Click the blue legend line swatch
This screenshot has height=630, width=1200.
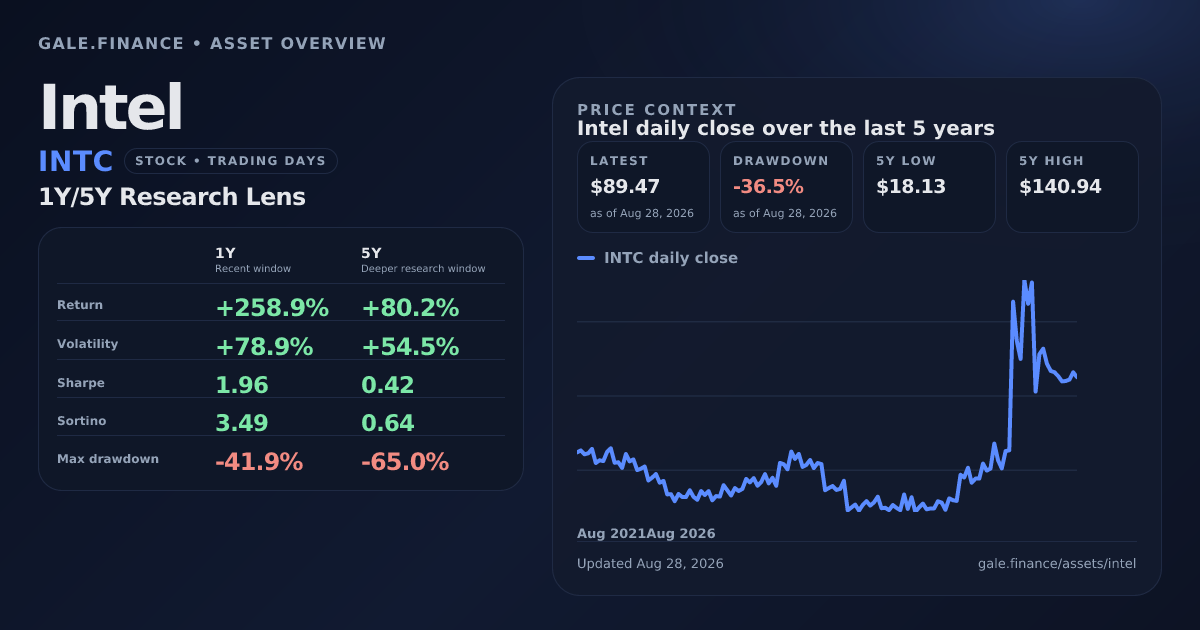point(586,258)
